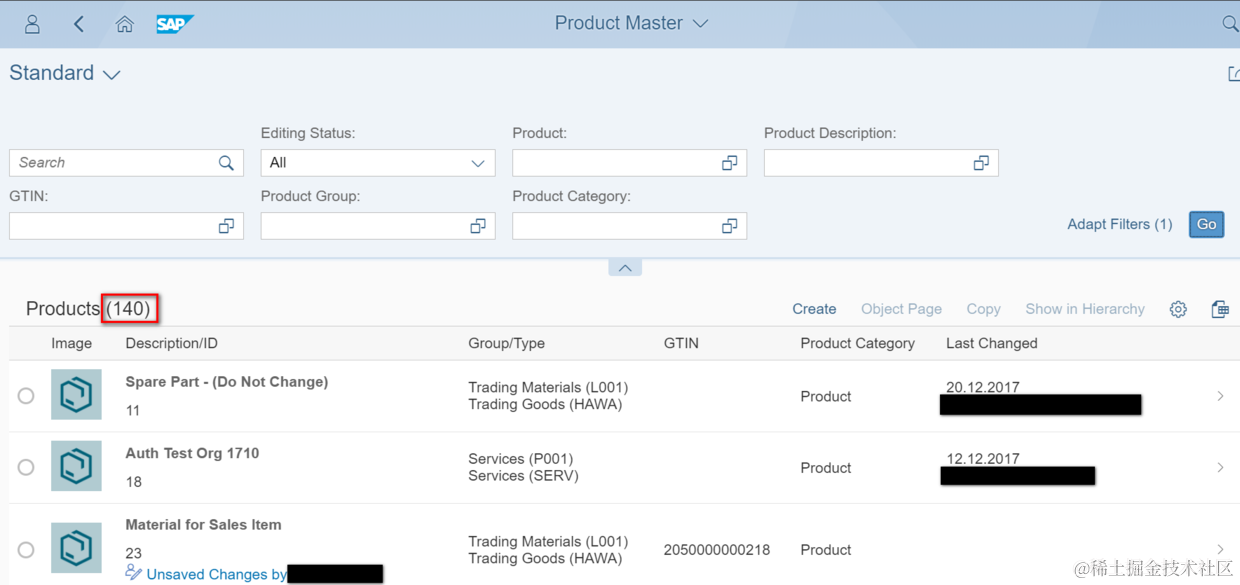Click Show in Hierarchy button
This screenshot has height=585, width=1240.
tap(1085, 309)
